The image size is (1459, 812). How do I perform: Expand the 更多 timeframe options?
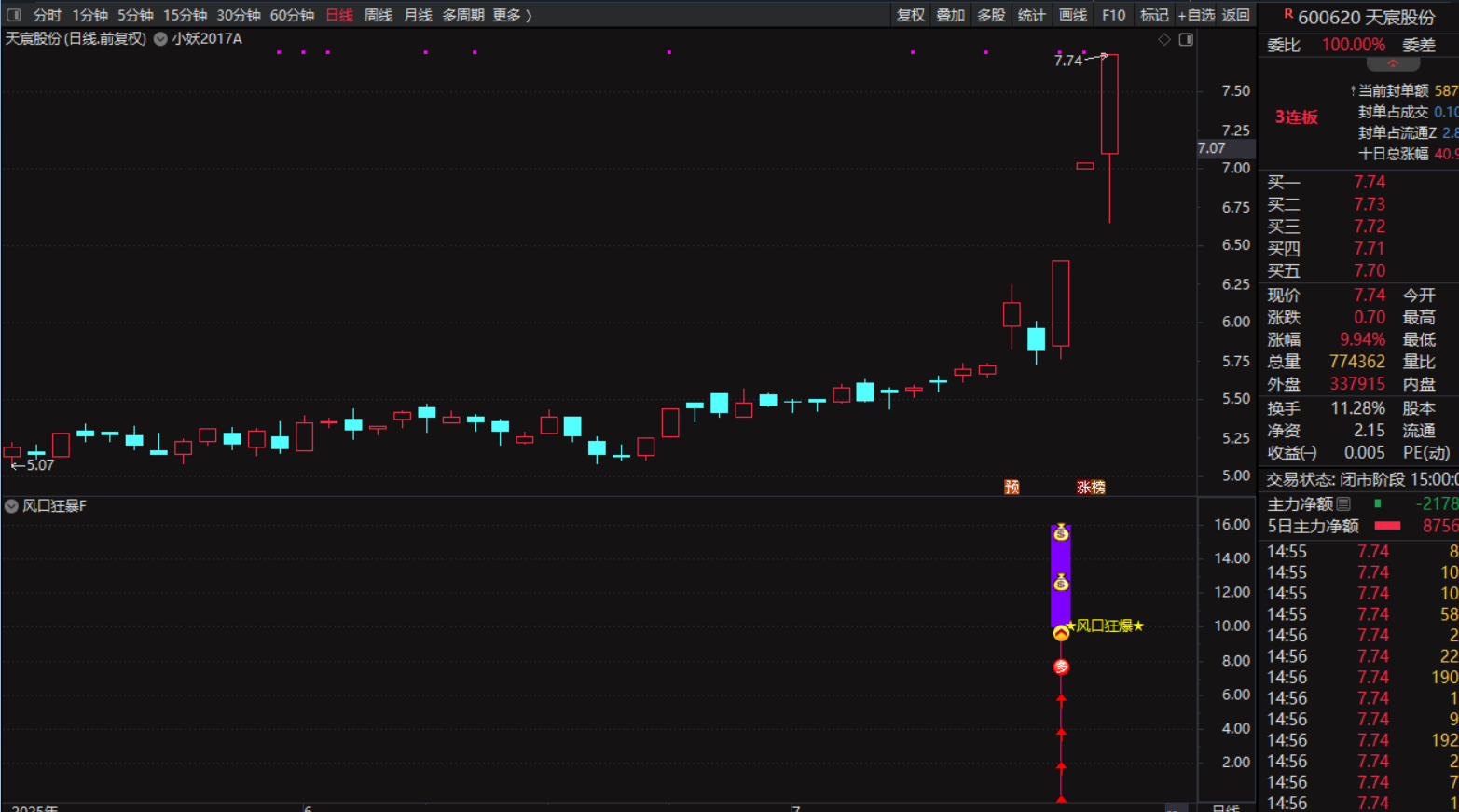pos(512,15)
